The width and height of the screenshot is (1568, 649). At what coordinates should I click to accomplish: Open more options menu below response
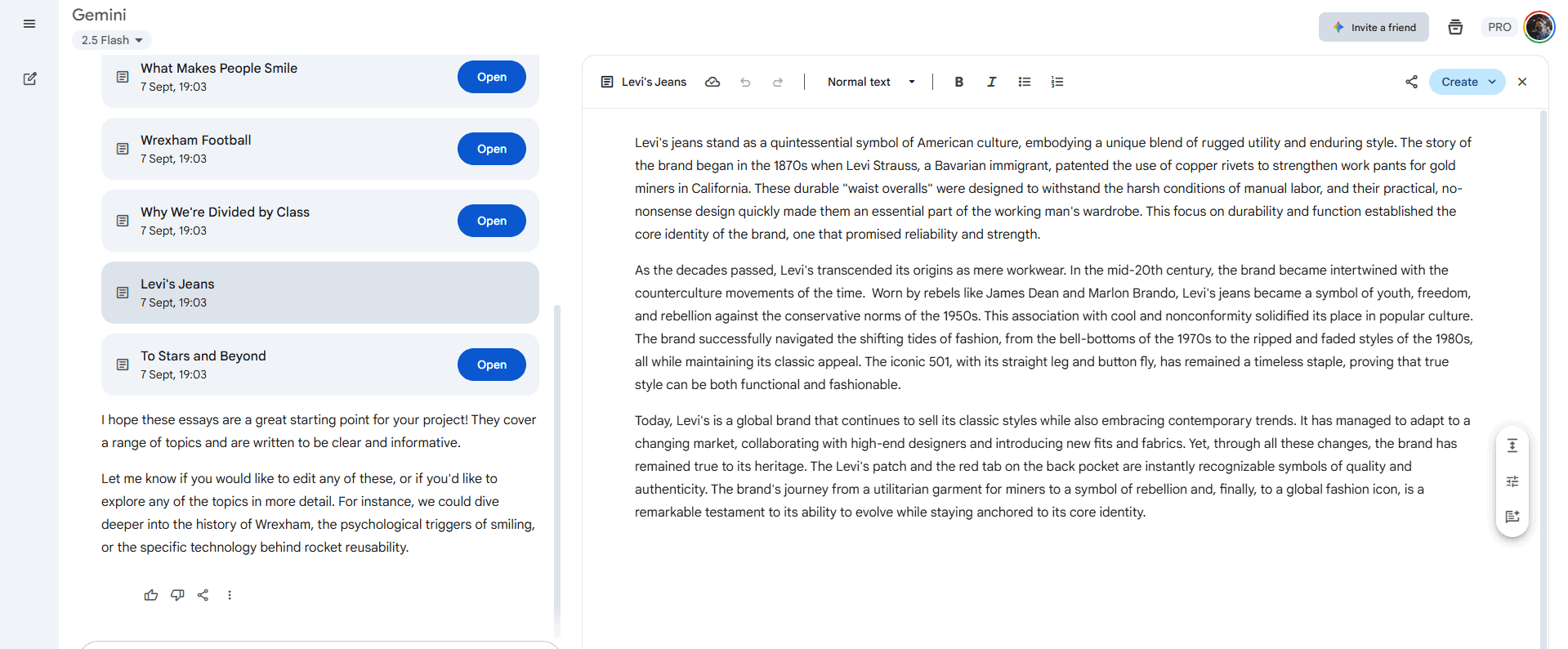230,595
